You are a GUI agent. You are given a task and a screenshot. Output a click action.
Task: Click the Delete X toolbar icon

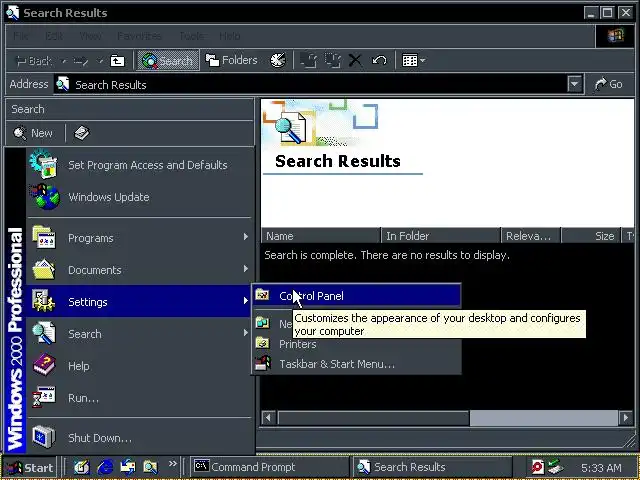click(x=355, y=60)
